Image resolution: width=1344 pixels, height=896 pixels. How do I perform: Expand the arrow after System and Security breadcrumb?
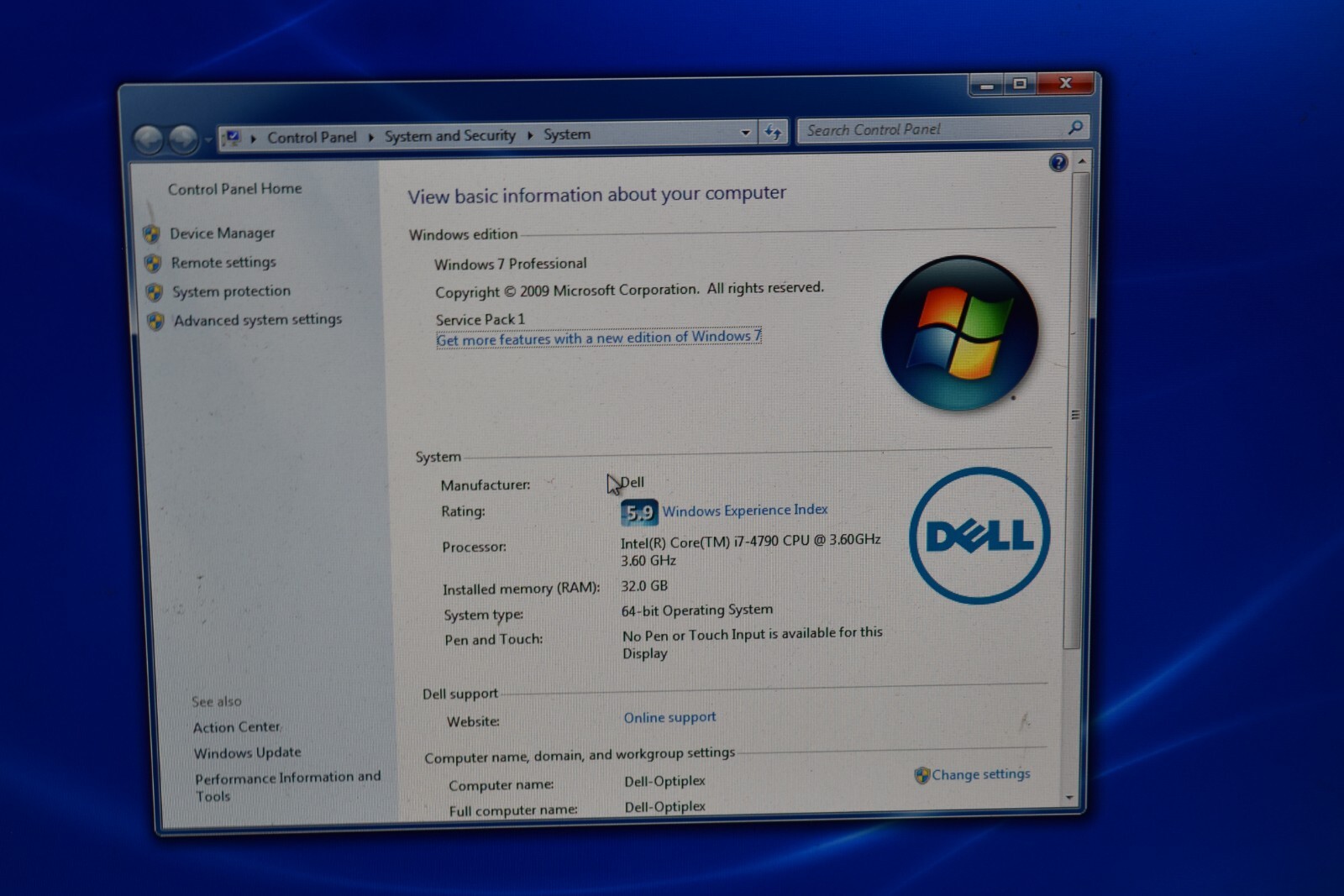tap(530, 135)
